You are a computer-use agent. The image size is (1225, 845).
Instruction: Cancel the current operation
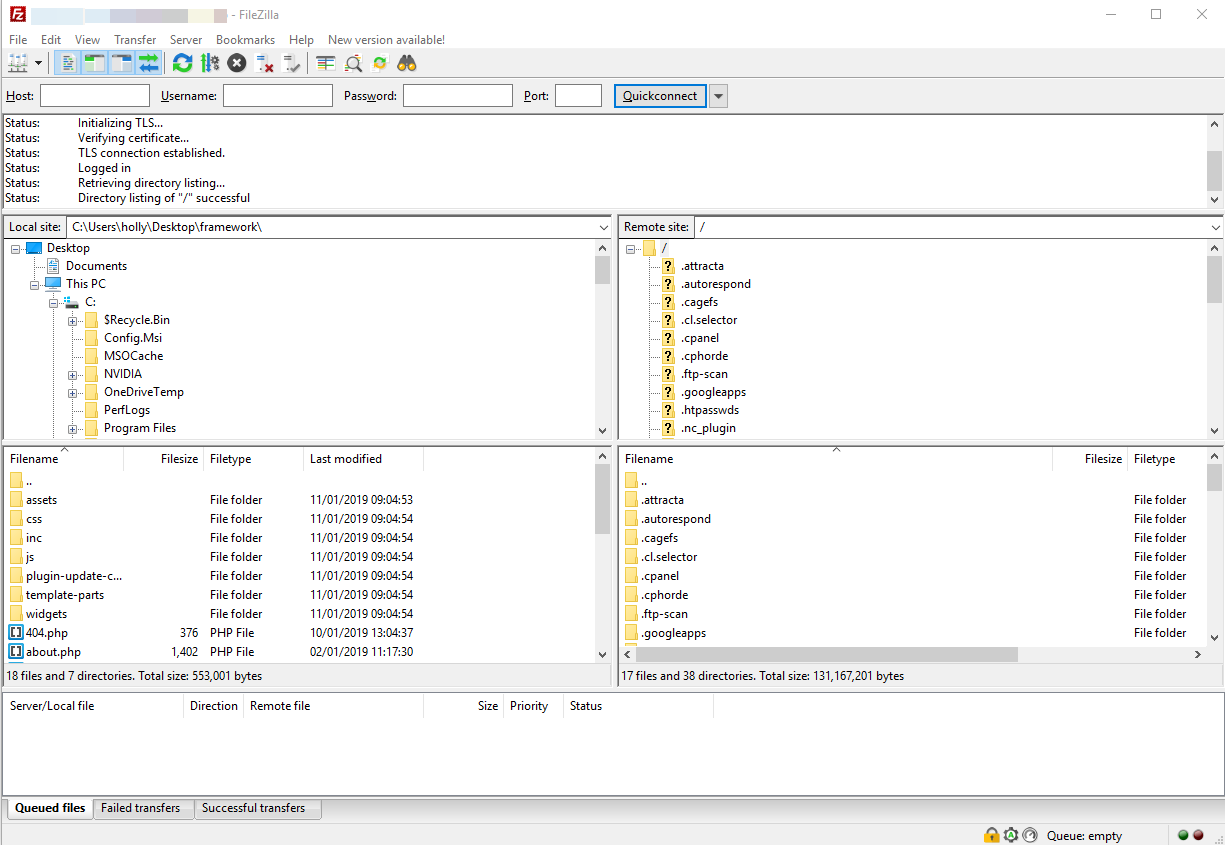pos(236,62)
